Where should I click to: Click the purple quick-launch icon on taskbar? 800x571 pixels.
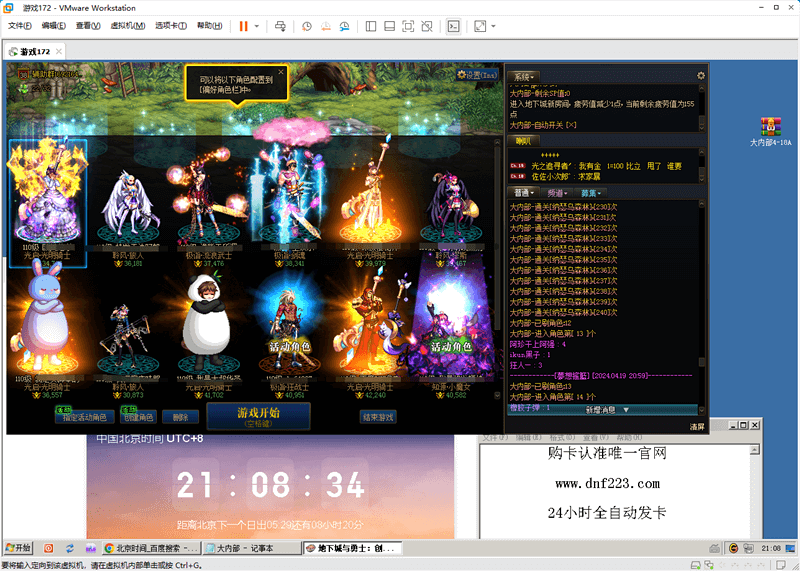click(91, 549)
